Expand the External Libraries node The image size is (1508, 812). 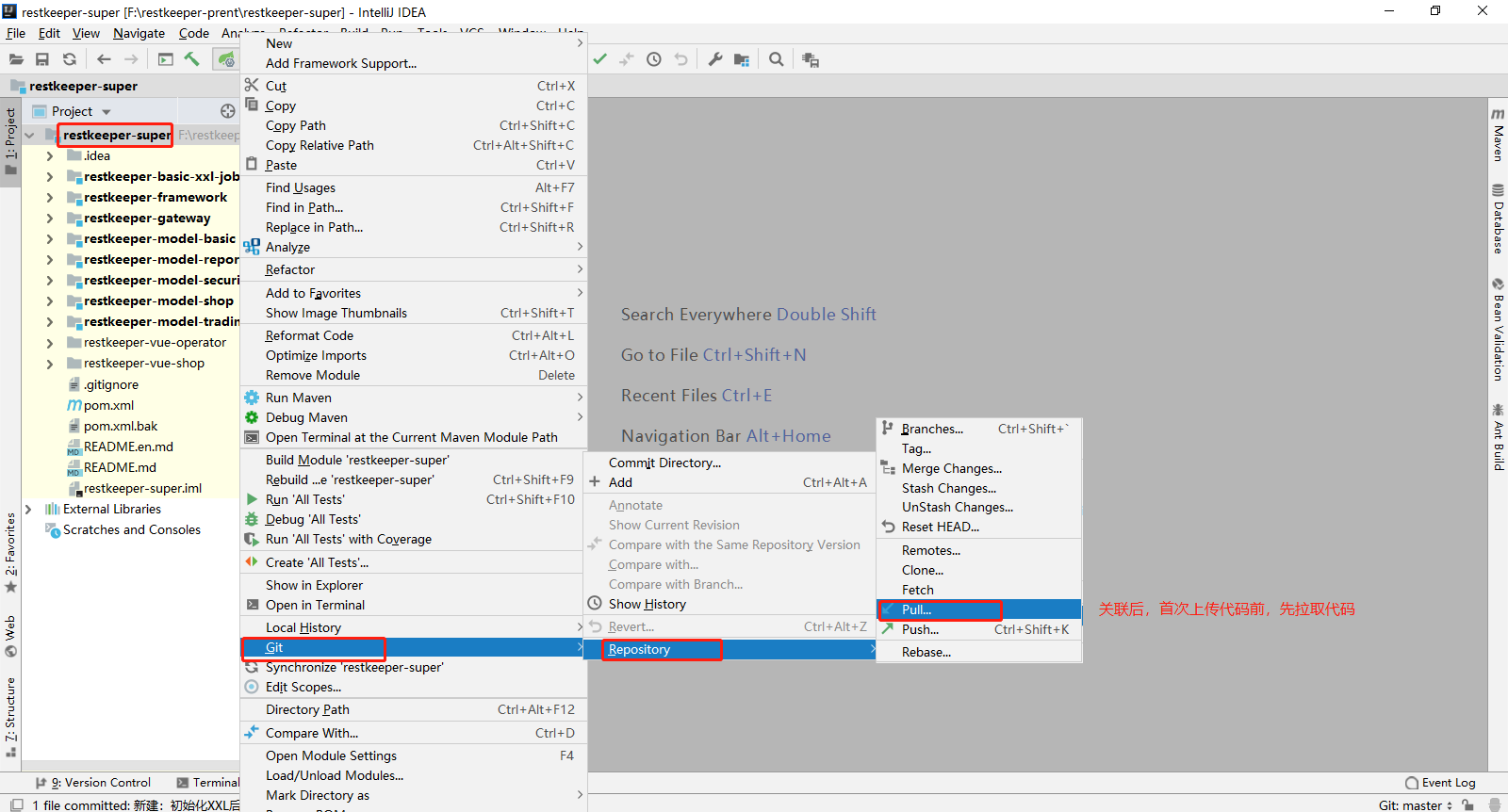28,509
